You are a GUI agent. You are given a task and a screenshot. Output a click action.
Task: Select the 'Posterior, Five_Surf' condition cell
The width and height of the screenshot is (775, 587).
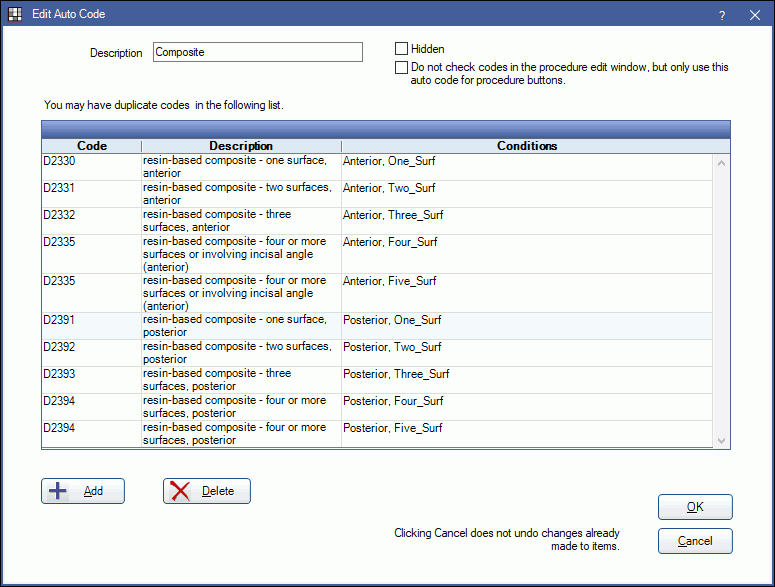pyautogui.click(x=527, y=434)
